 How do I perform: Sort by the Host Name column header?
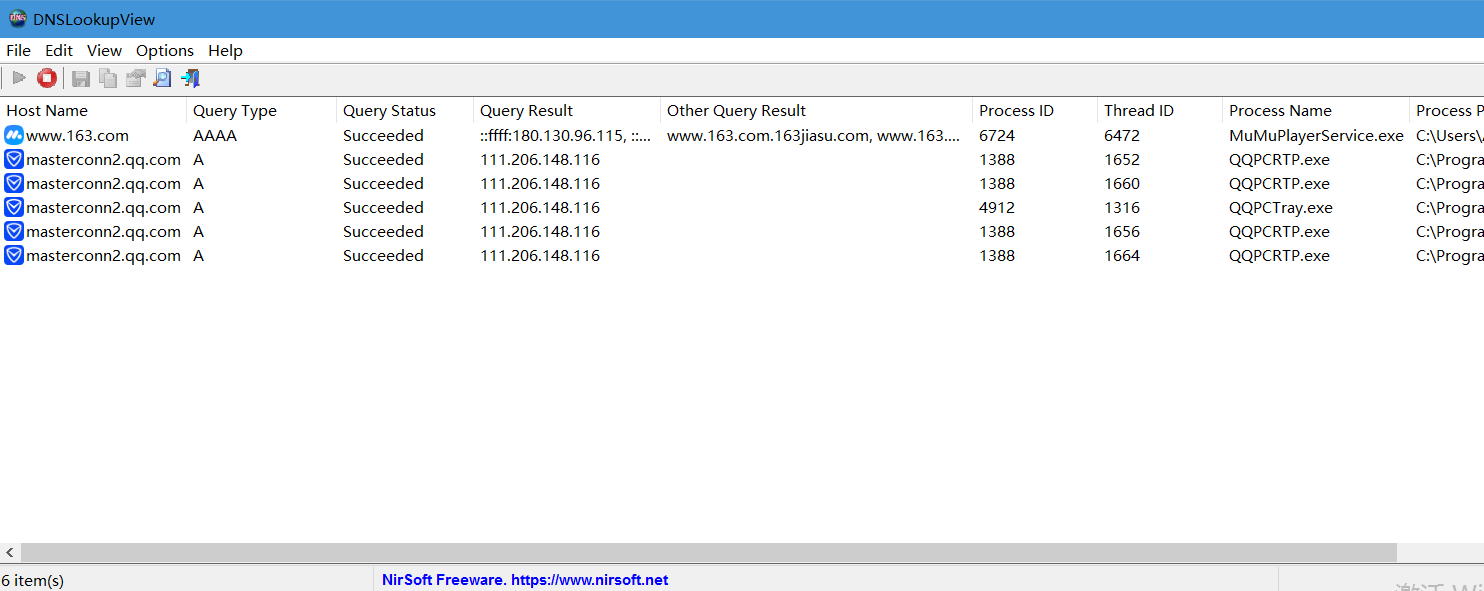click(93, 110)
